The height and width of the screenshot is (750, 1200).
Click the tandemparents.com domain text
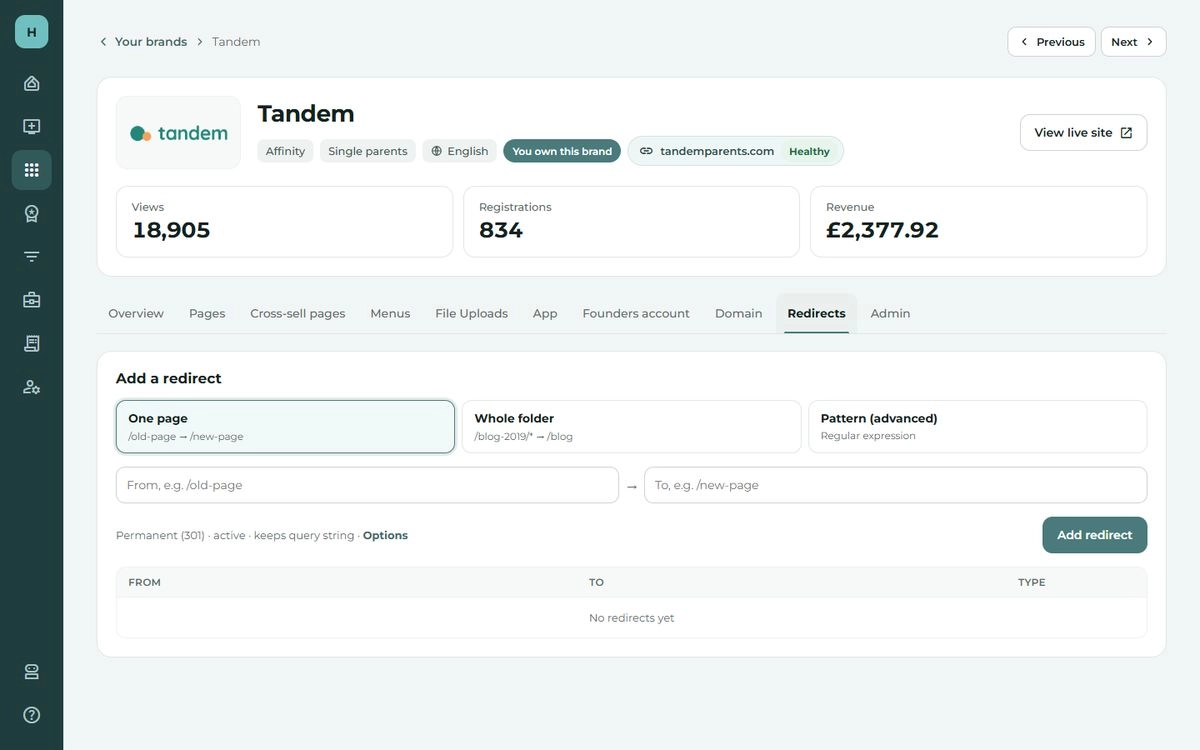(717, 151)
